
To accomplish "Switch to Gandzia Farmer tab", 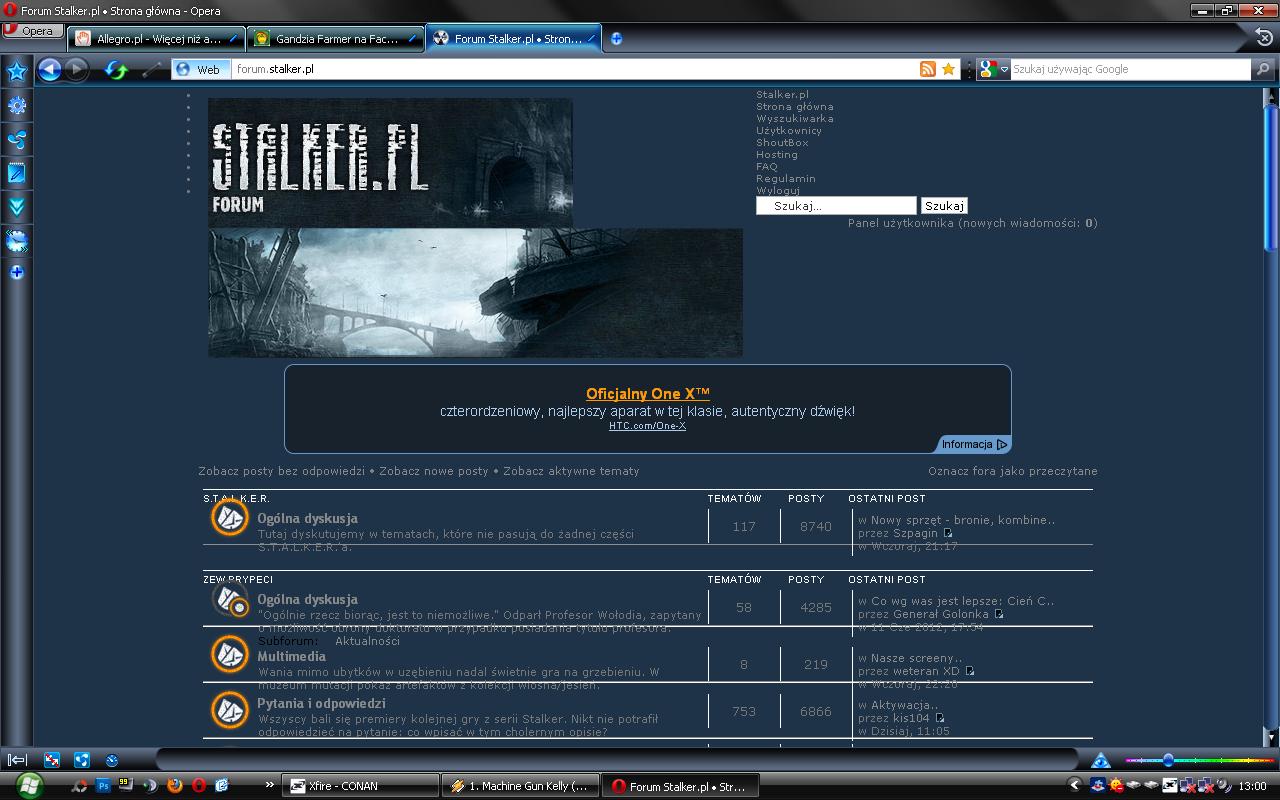I will tap(335, 39).
